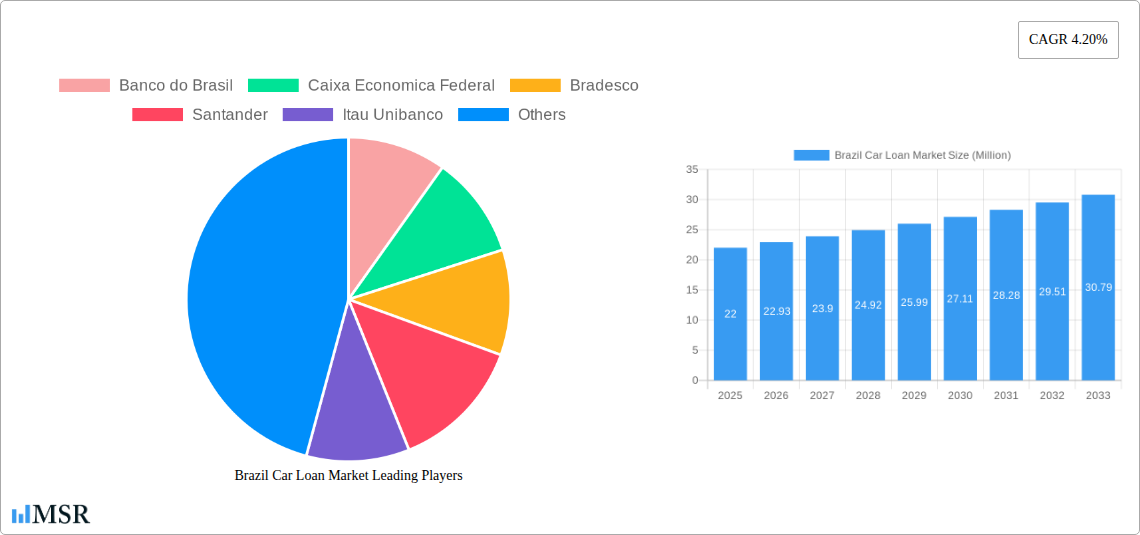Toggle the Santander legend label
This screenshot has height=535, width=1140.
pyautogui.click(x=230, y=115)
